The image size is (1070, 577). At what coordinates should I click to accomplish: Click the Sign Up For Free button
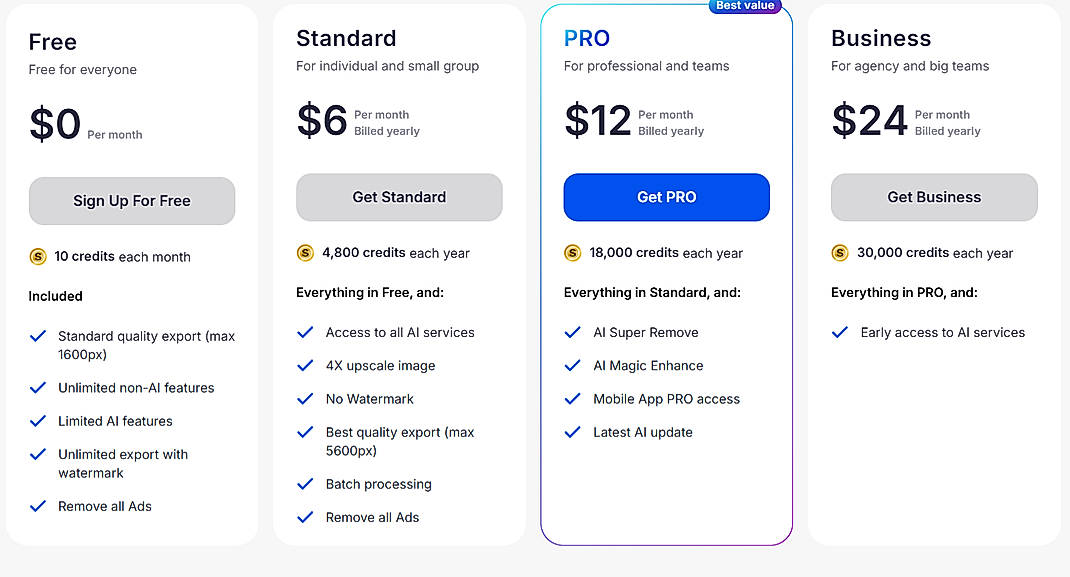pos(131,200)
